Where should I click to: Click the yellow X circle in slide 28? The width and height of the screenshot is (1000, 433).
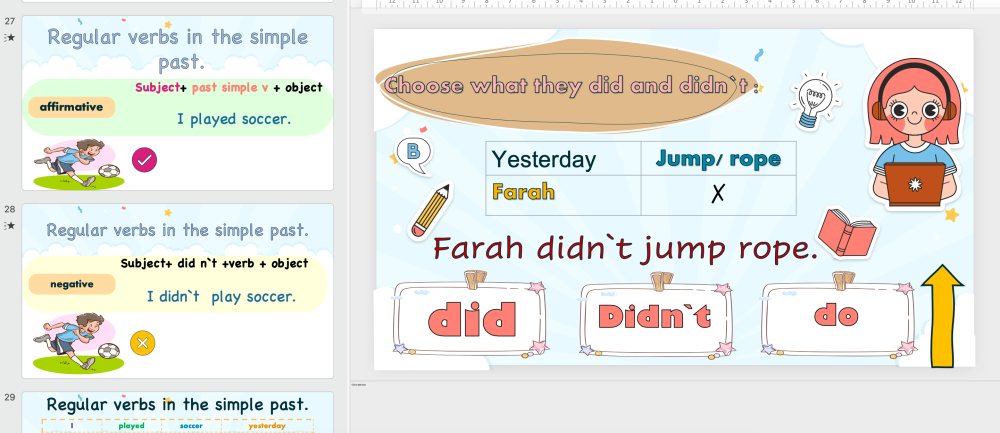(x=144, y=343)
